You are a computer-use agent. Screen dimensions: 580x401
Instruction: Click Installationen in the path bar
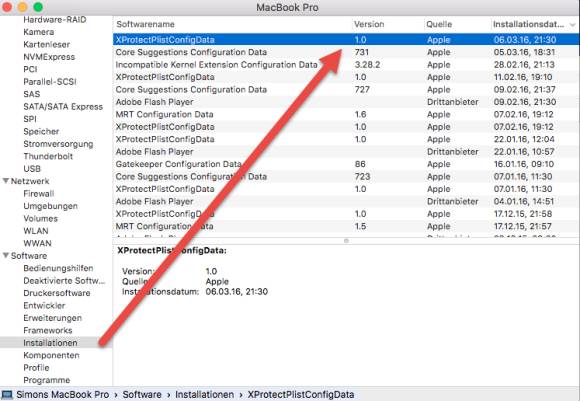coord(204,395)
